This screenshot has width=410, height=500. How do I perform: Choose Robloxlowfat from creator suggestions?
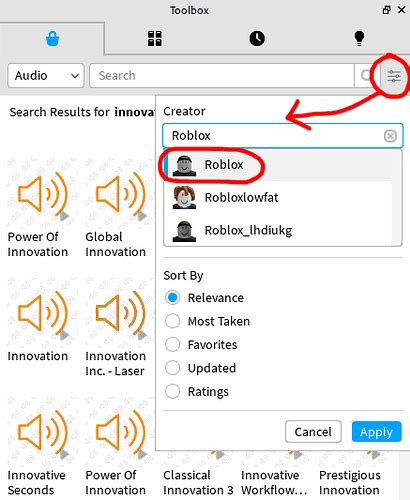click(278, 197)
